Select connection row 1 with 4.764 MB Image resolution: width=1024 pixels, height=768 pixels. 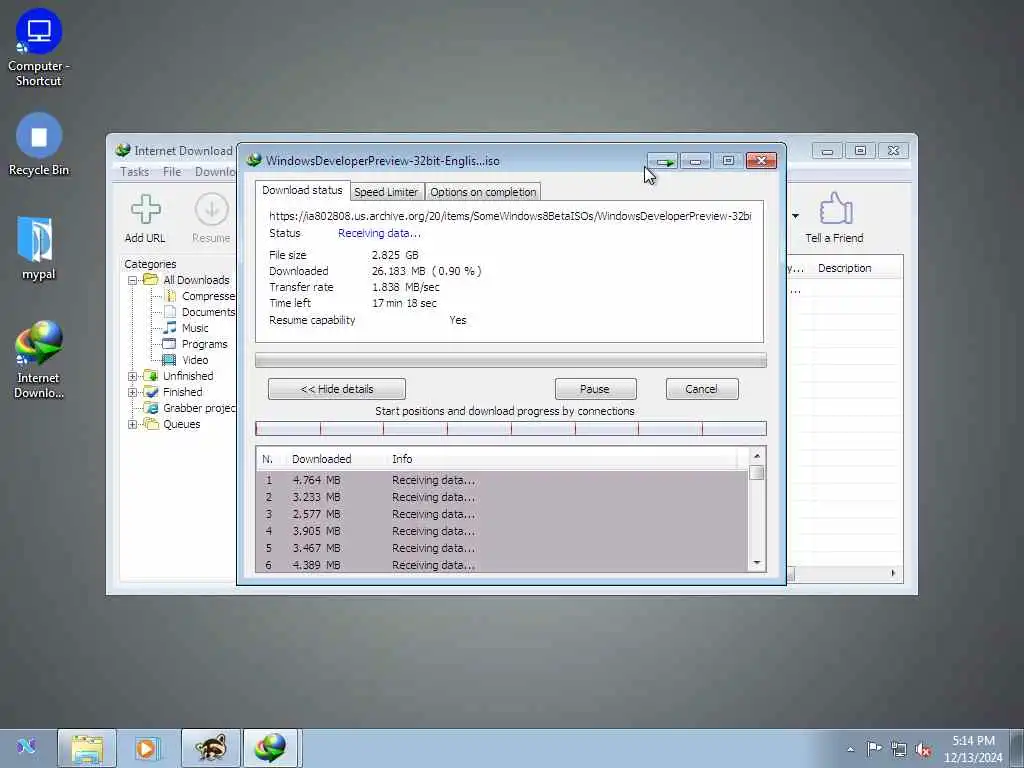[x=502, y=480]
